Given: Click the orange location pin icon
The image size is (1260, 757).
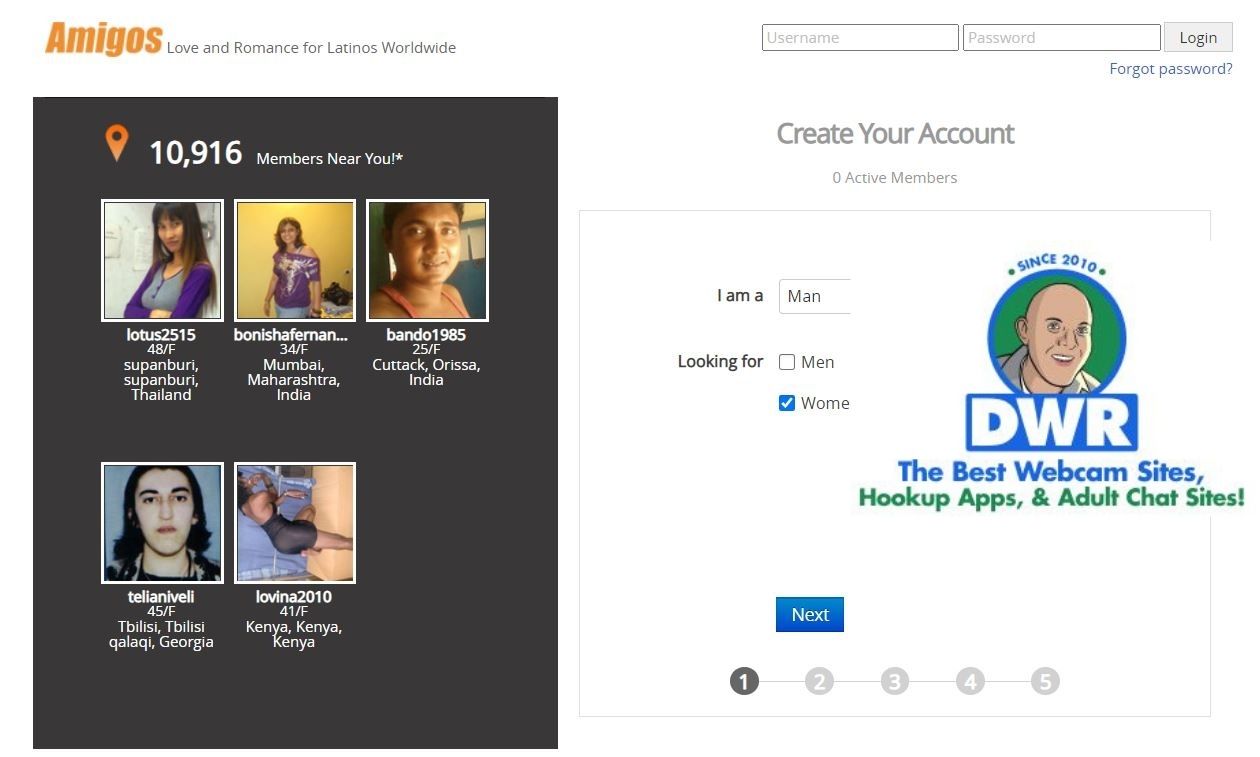Looking at the screenshot, I should coord(117,143).
